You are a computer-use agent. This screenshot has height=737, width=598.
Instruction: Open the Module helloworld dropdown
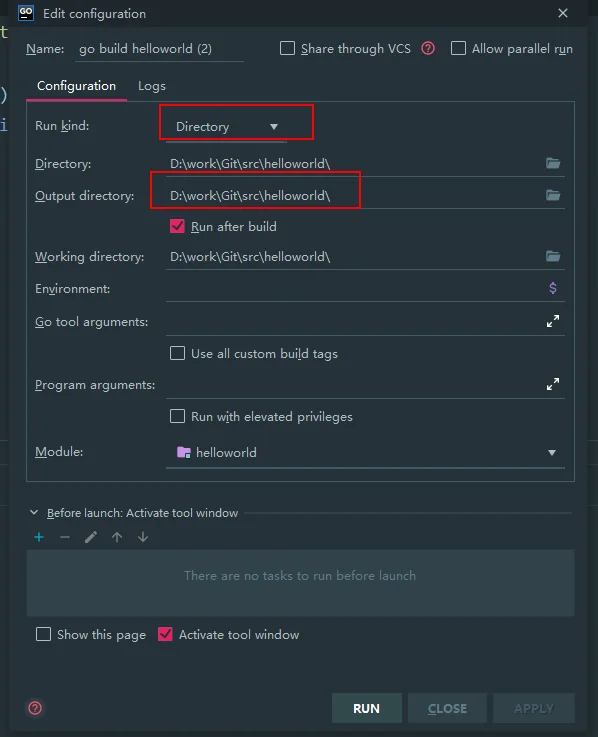(365, 453)
